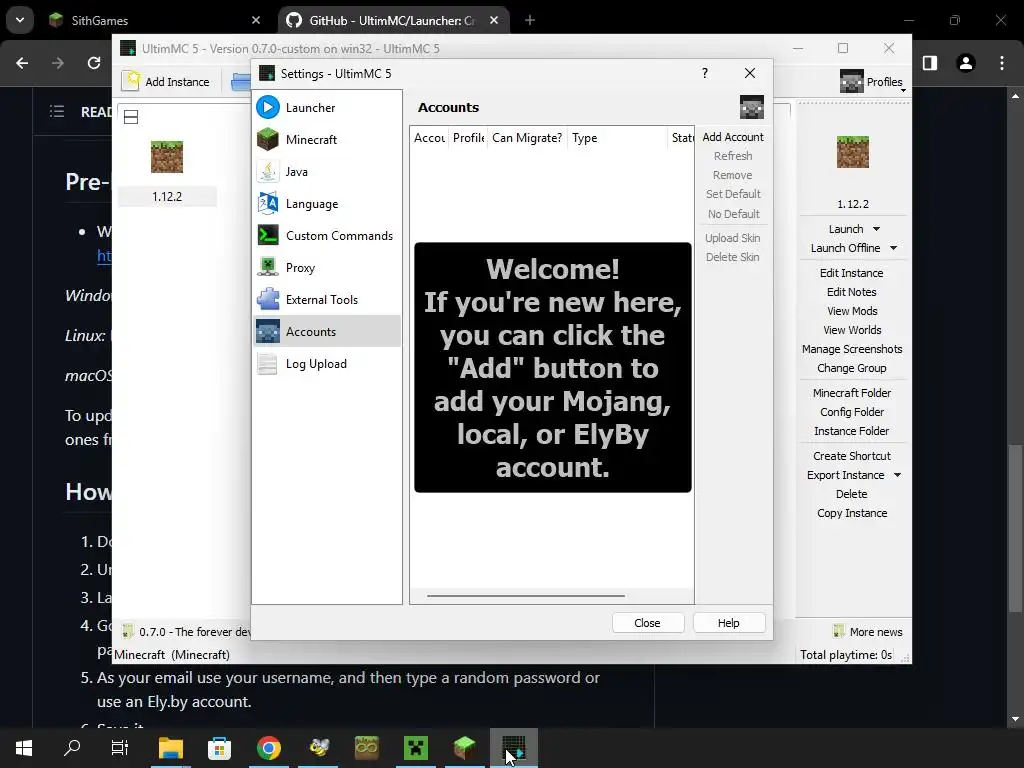This screenshot has width=1024, height=768.
Task: Click the Type column header
Action: (x=617, y=138)
